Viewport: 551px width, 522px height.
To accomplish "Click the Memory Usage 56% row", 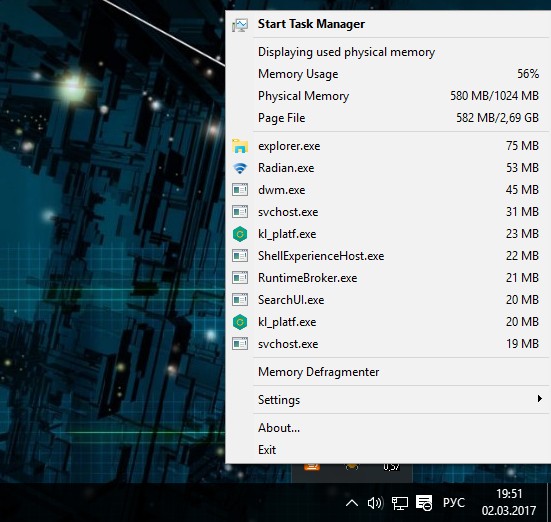I will click(388, 74).
